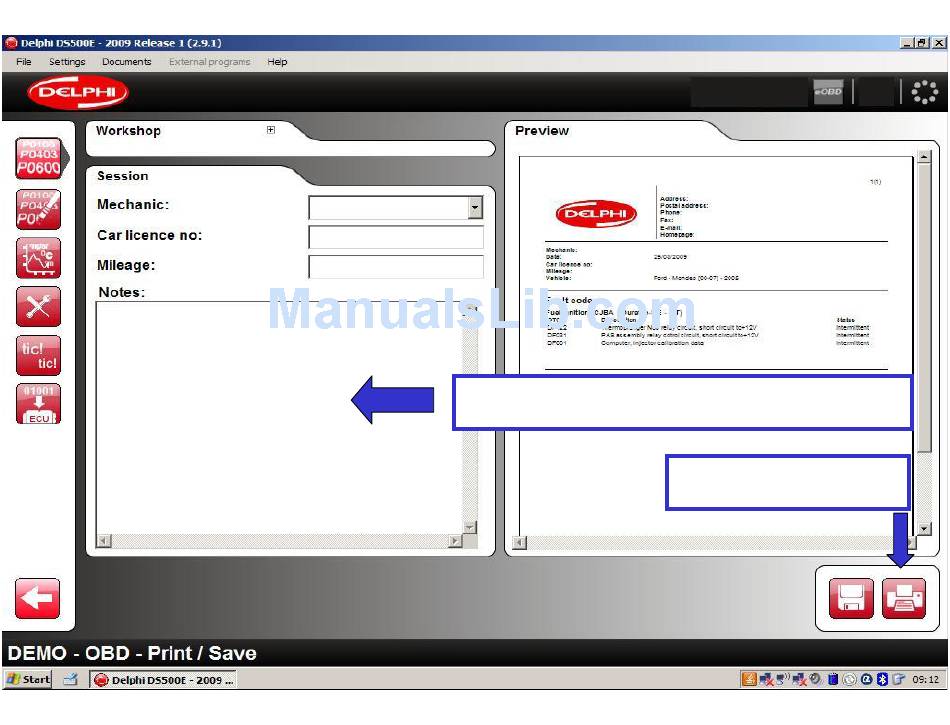Click Notes horizontal scrollbar left arrow
Image resolution: width=950 pixels, height=725 pixels.
(104, 540)
